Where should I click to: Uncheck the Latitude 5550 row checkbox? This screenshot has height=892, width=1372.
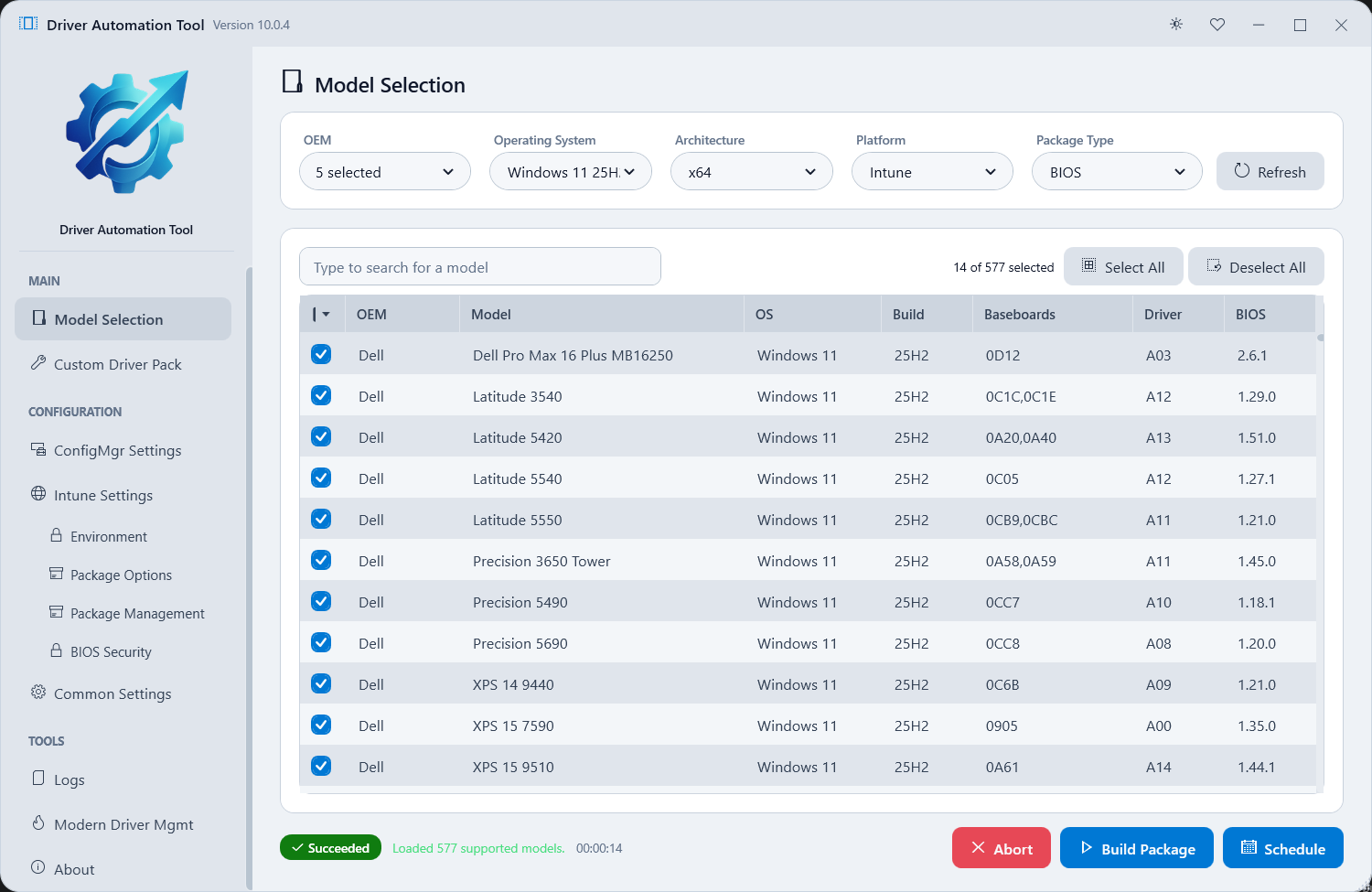[x=321, y=519]
